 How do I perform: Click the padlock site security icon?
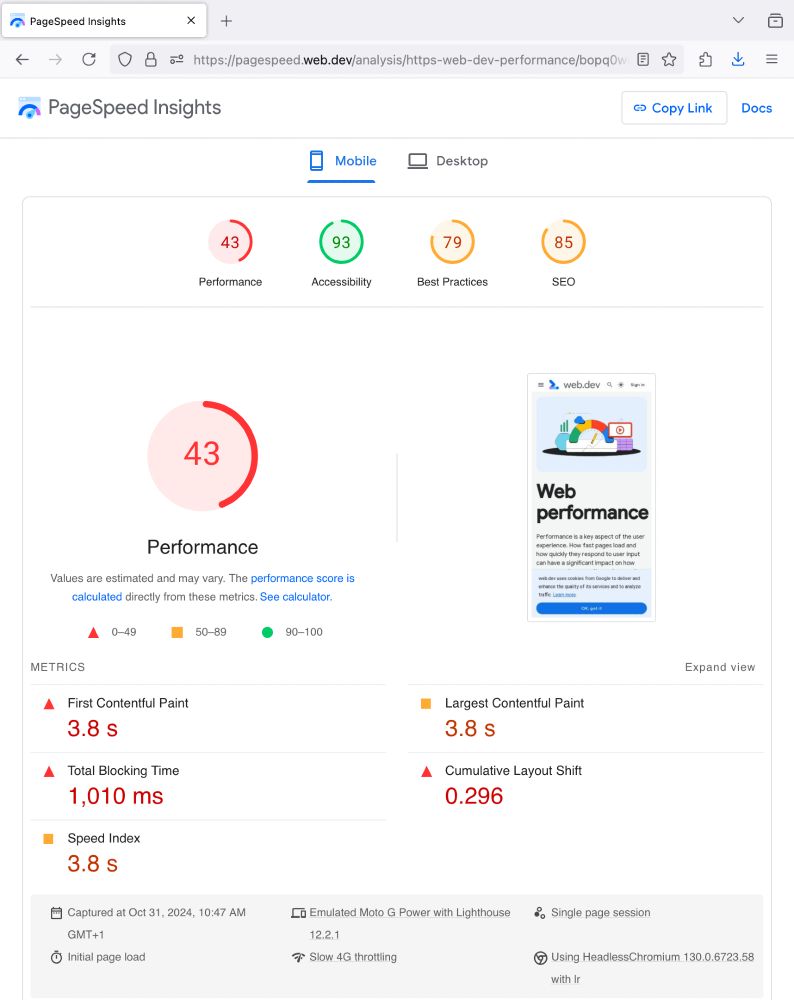click(151, 59)
